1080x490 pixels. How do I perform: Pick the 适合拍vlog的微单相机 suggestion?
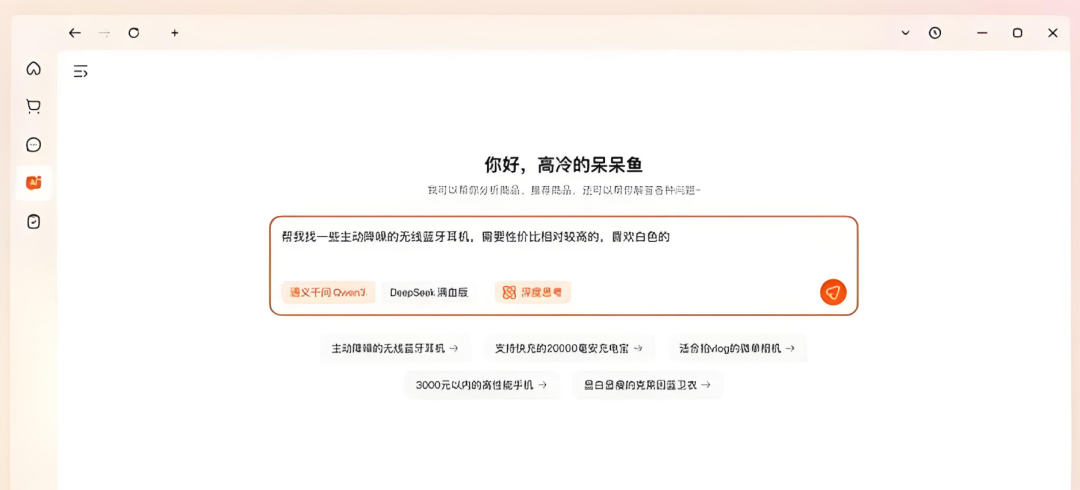tap(736, 348)
